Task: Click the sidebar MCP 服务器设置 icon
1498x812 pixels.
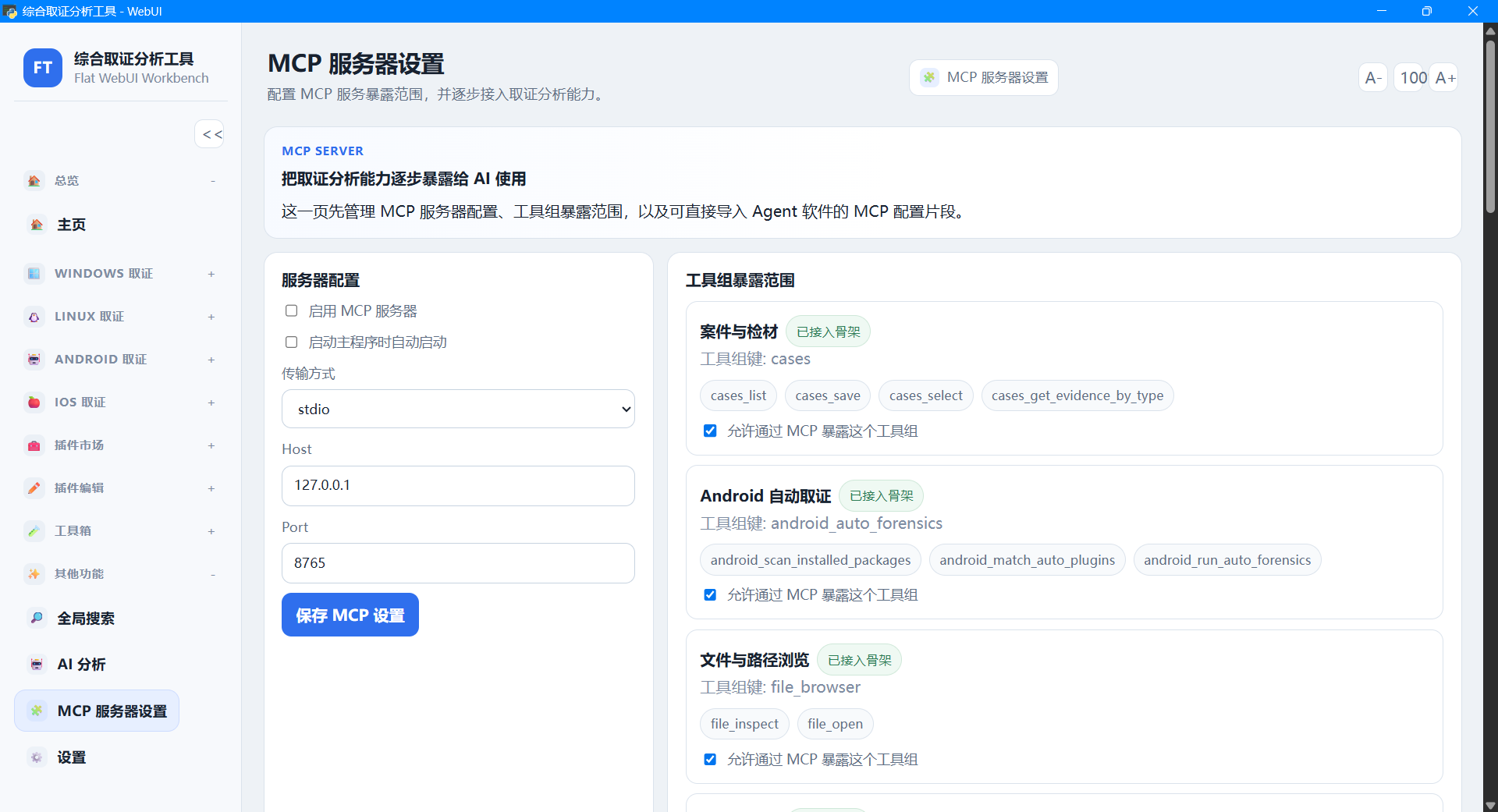Action: pos(37,711)
